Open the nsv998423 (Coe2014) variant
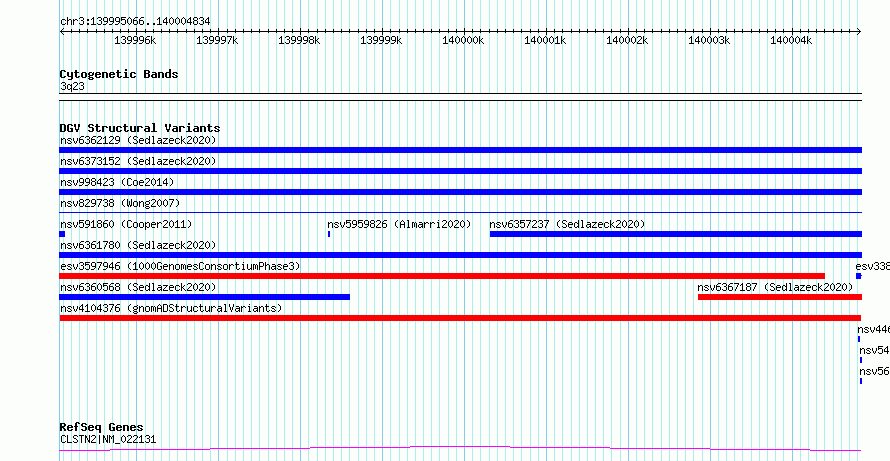This screenshot has height=461, width=890. 117,182
